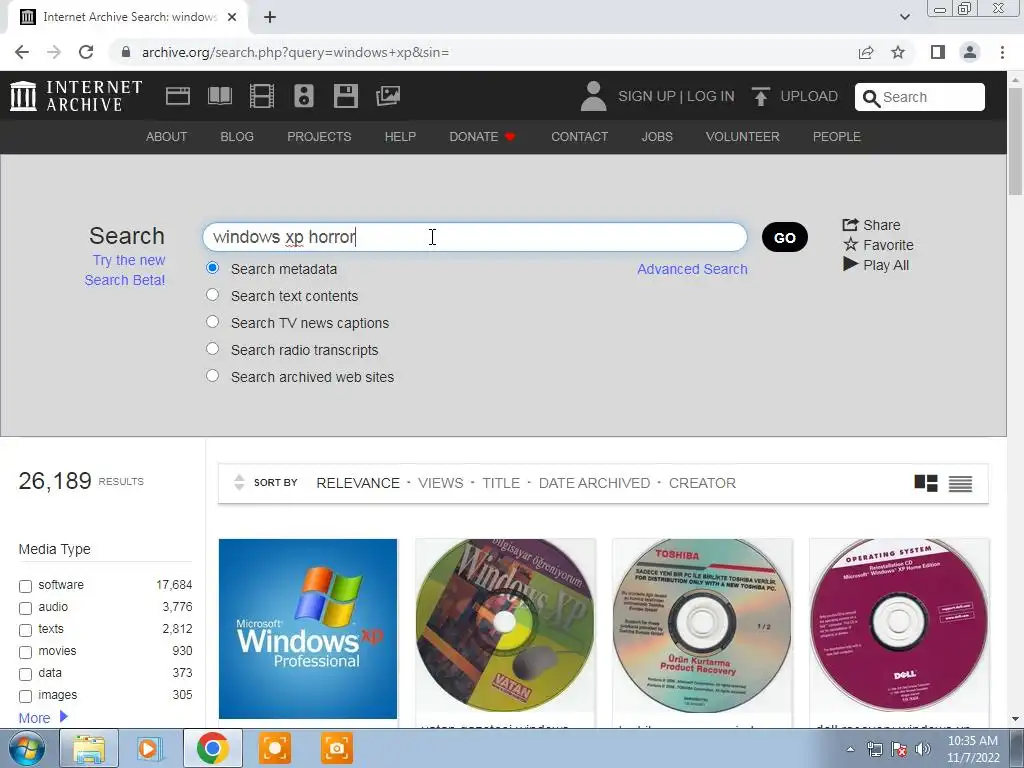
Task: Switch to list view icon
Action: click(x=960, y=483)
